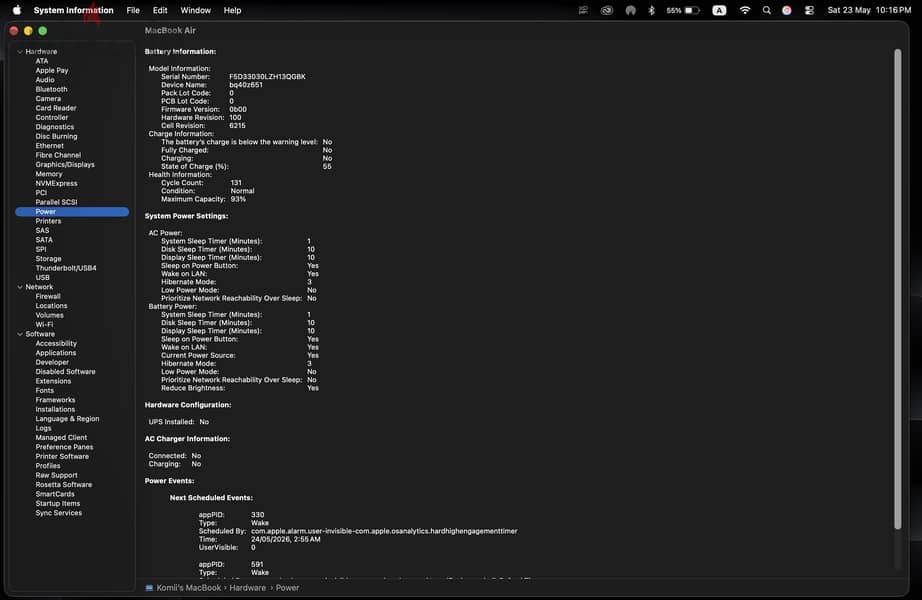The height and width of the screenshot is (600, 922).
Task: Open the Window menu
Action: [x=195, y=10]
